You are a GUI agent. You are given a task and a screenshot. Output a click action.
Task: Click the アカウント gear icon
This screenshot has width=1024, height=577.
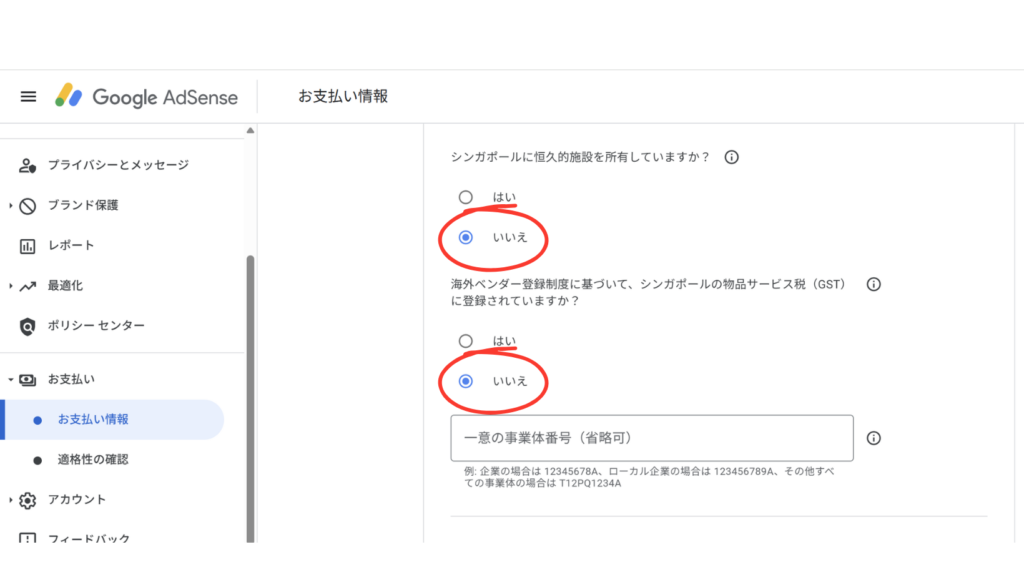point(27,500)
